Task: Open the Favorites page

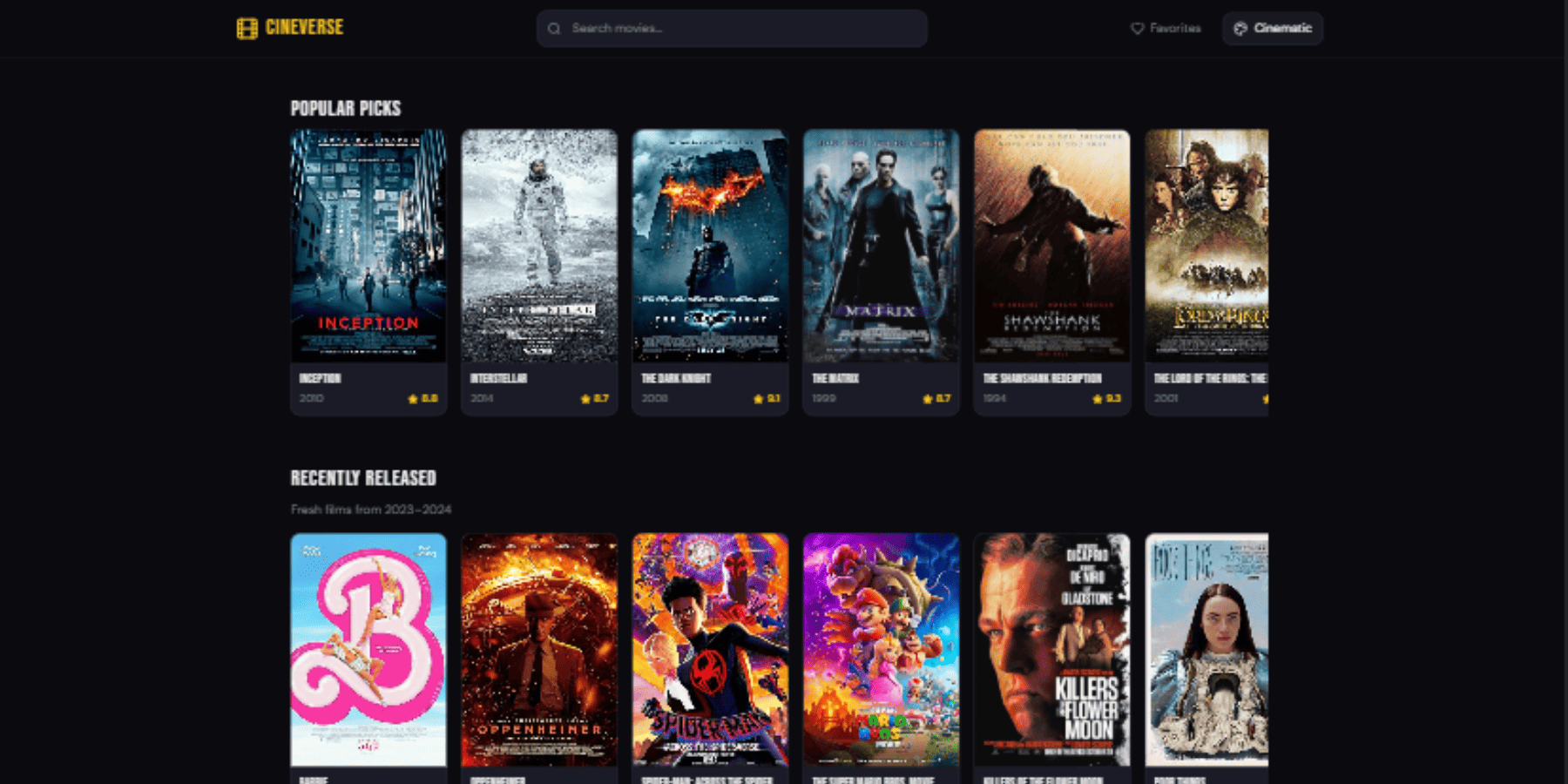Action: 1165,29
